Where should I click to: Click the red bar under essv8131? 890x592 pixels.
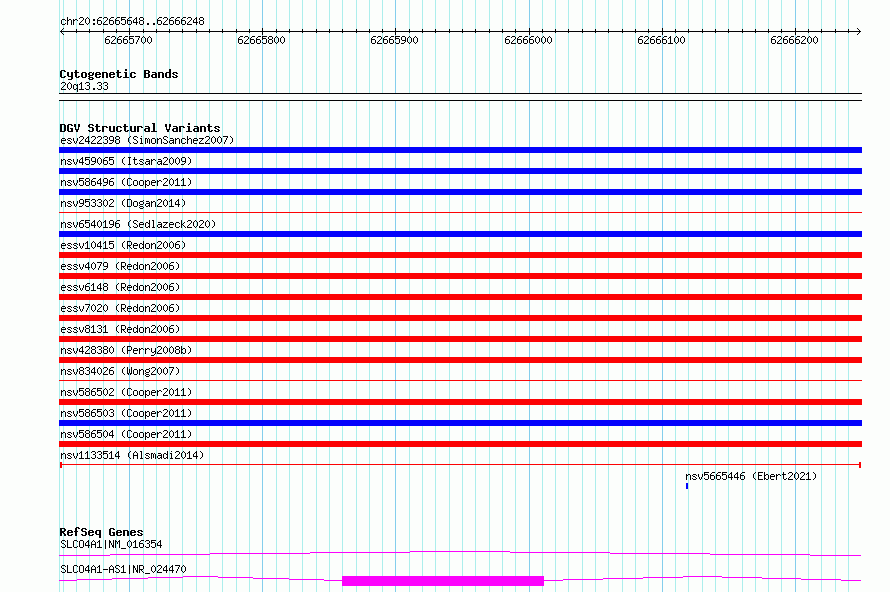click(x=460, y=339)
